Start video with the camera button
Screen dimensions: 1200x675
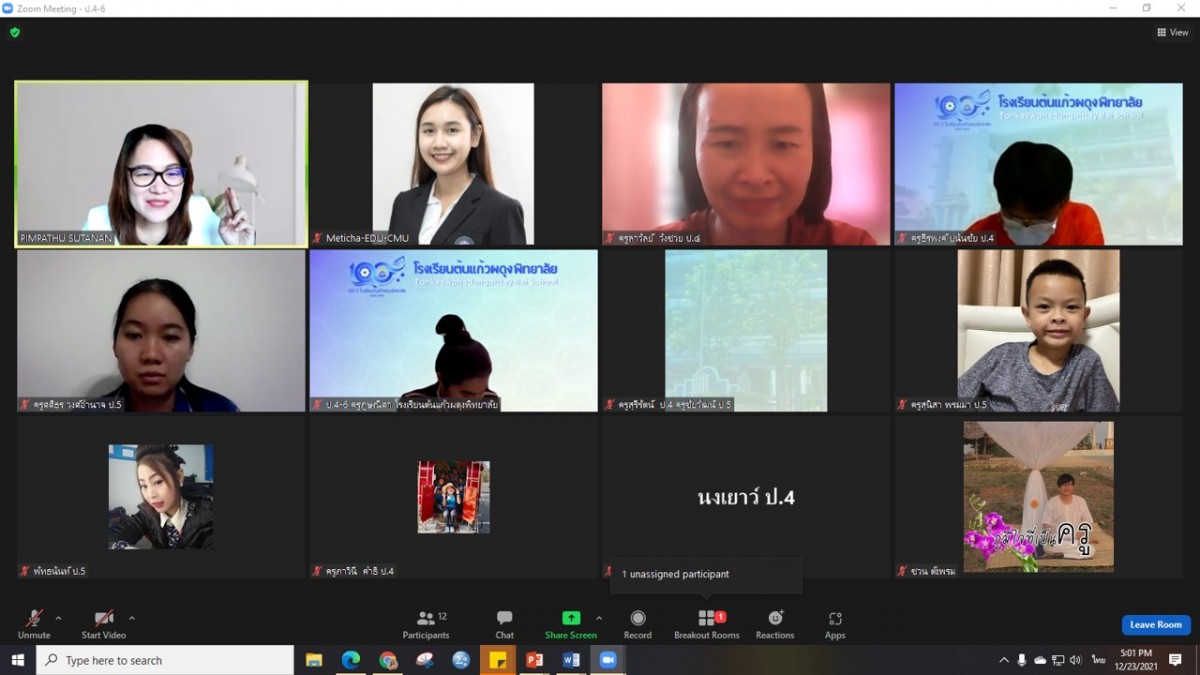point(103,619)
